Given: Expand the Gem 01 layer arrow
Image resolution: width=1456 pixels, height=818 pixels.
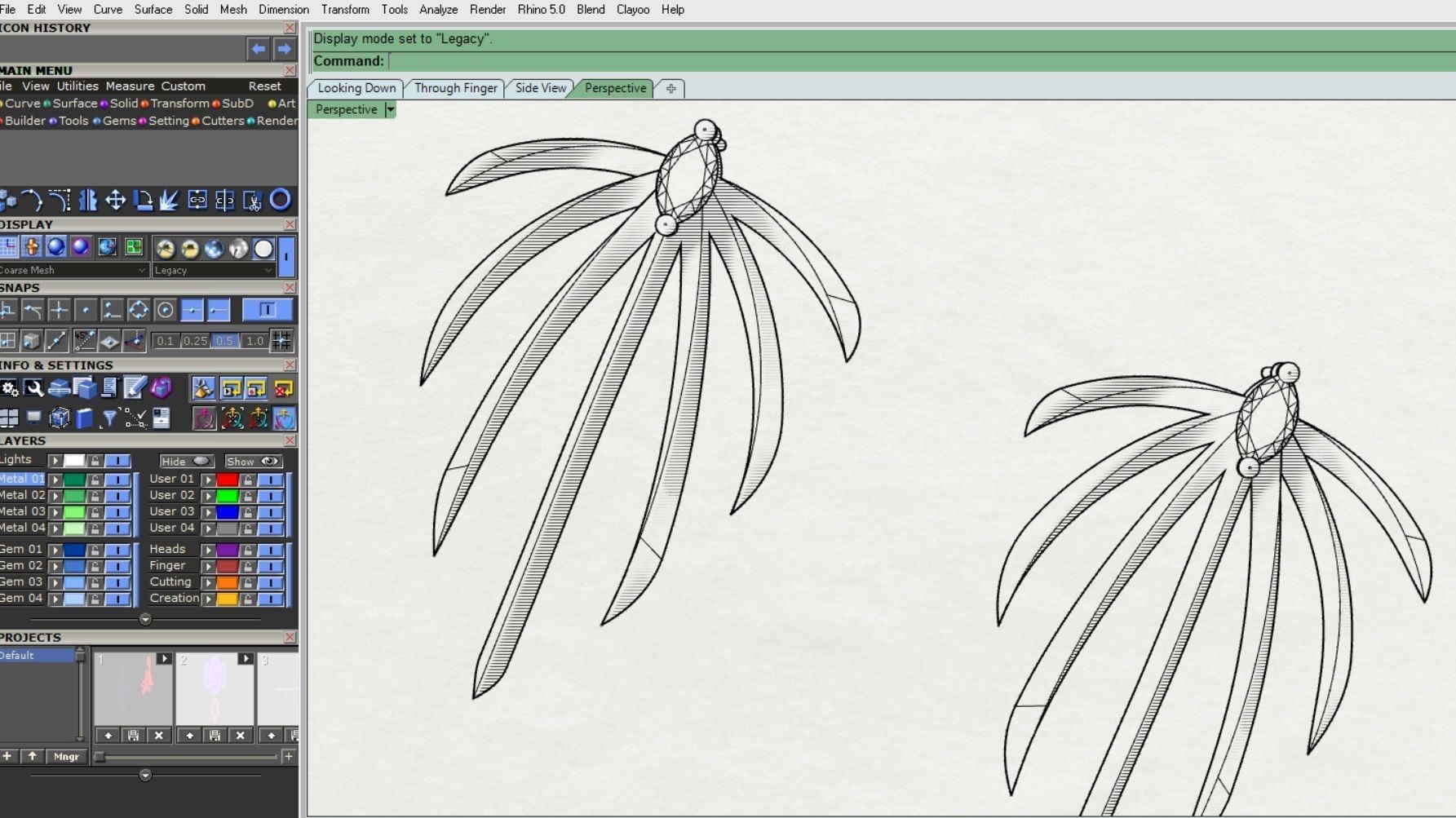Looking at the screenshot, I should pyautogui.click(x=55, y=549).
